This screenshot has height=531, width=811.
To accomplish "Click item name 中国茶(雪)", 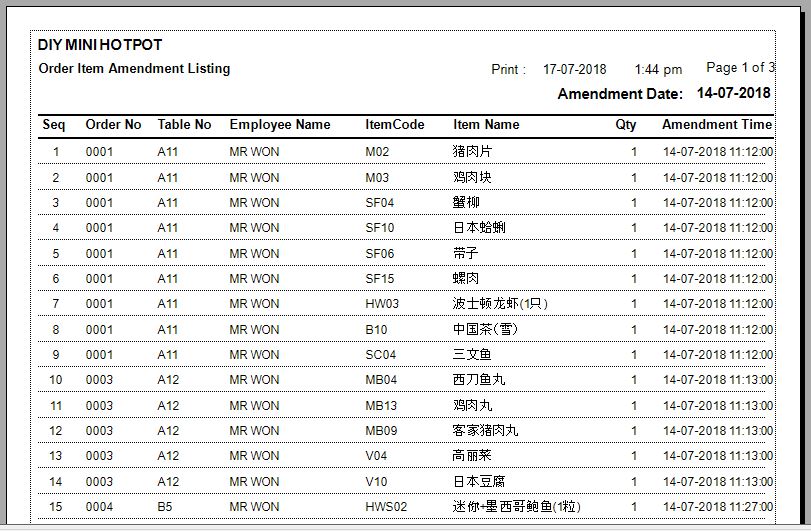I will pos(485,329).
